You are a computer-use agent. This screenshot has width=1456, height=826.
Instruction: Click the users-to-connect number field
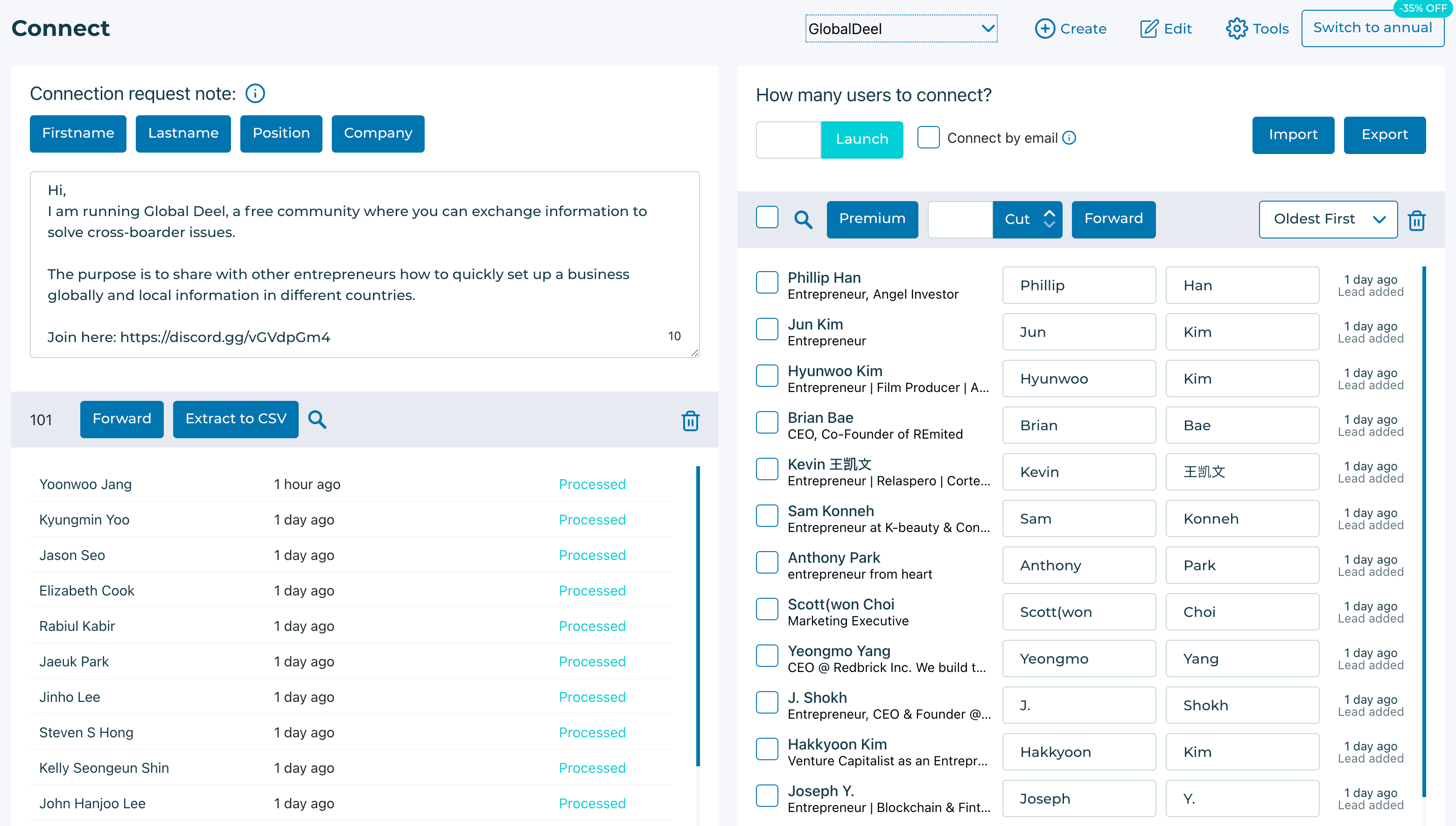(788, 140)
